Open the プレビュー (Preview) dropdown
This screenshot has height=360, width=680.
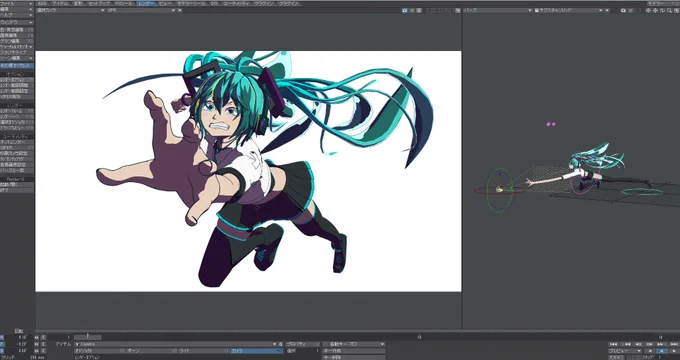pyautogui.click(x=625, y=350)
